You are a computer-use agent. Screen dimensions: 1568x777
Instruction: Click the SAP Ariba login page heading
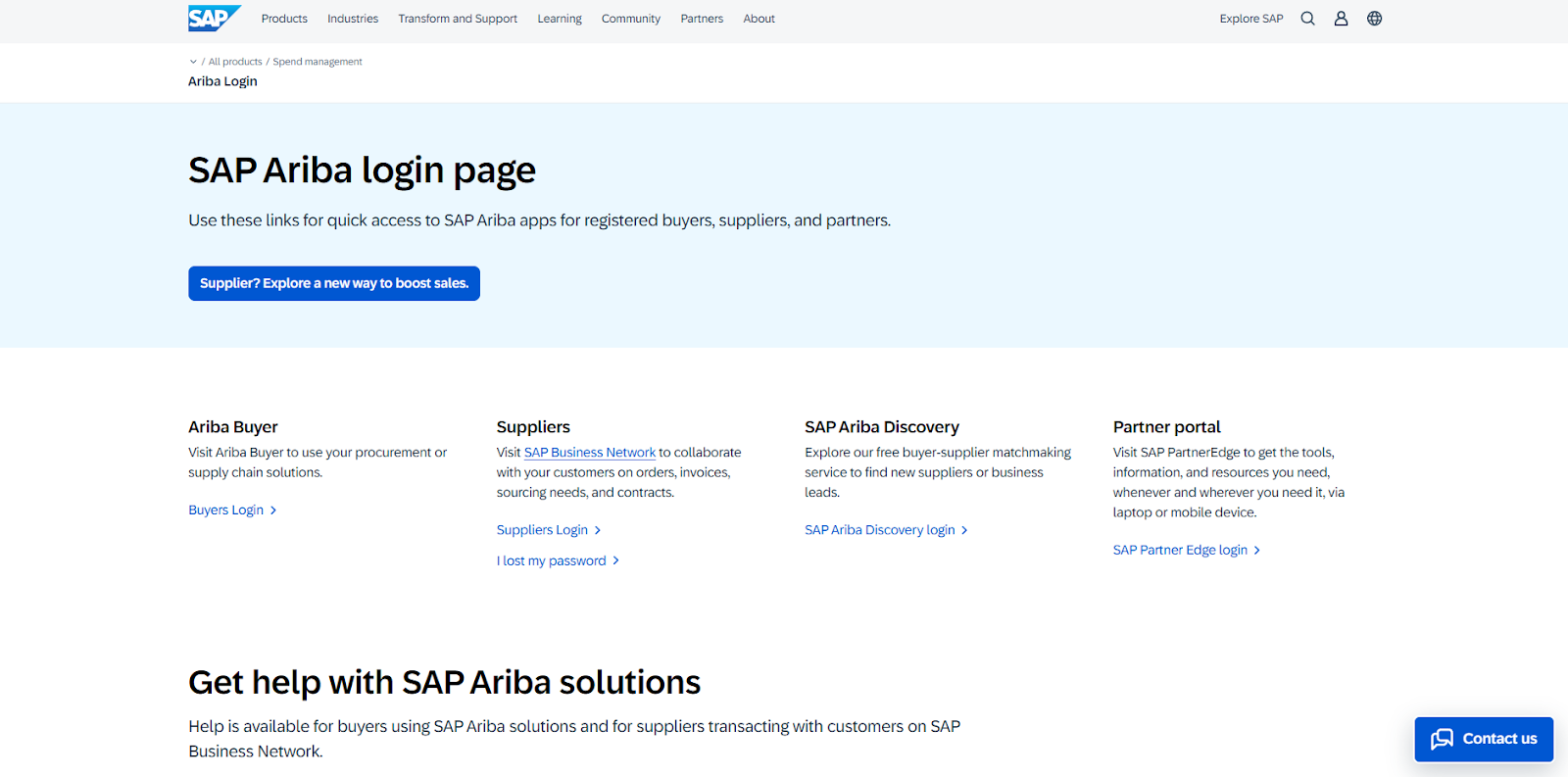tap(362, 171)
